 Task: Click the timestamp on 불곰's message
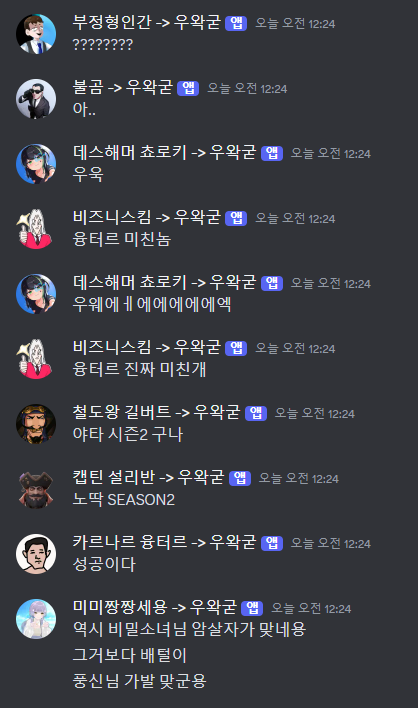(247, 88)
